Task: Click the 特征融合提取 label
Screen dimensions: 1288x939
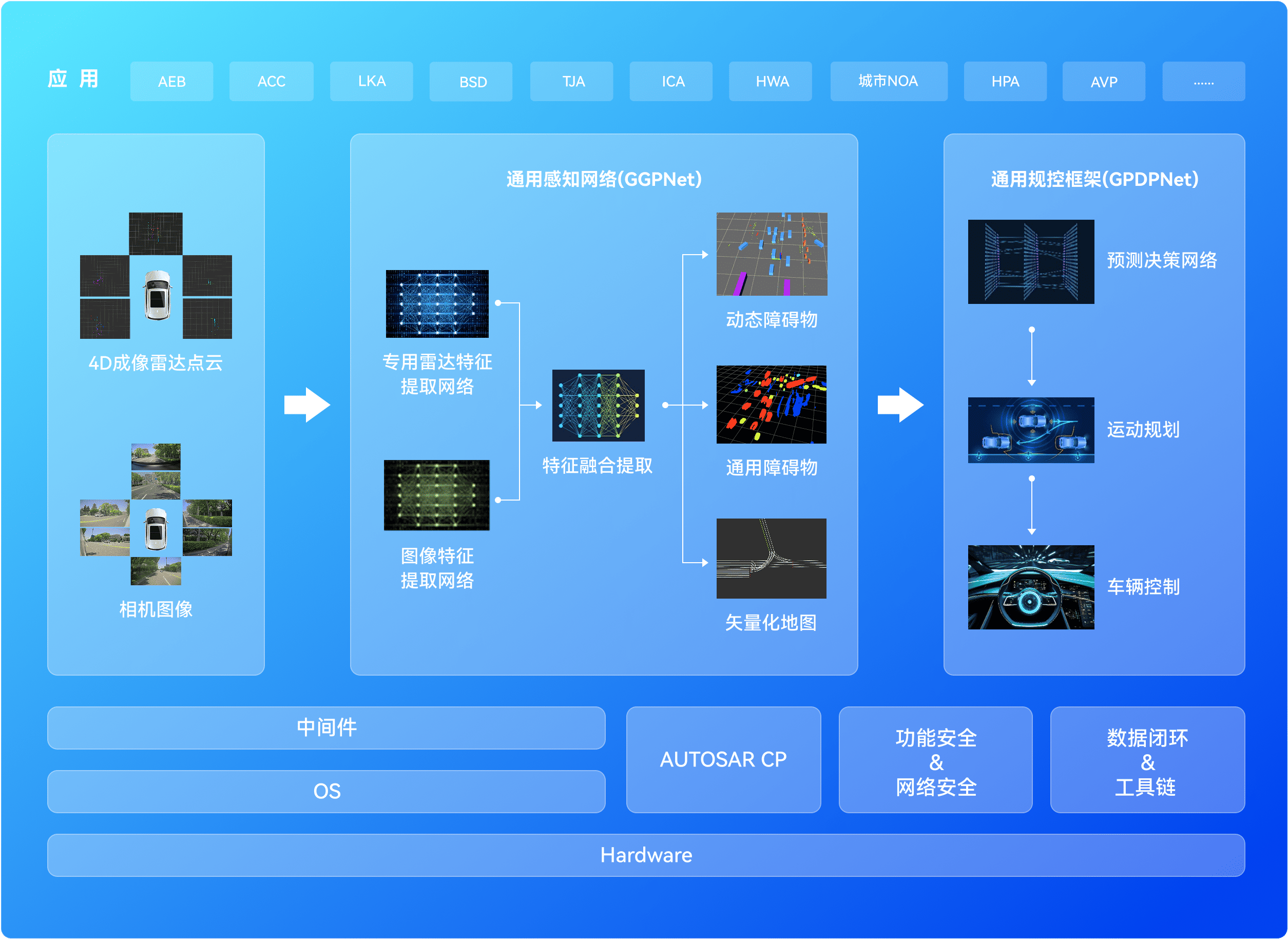Action: pos(598,466)
